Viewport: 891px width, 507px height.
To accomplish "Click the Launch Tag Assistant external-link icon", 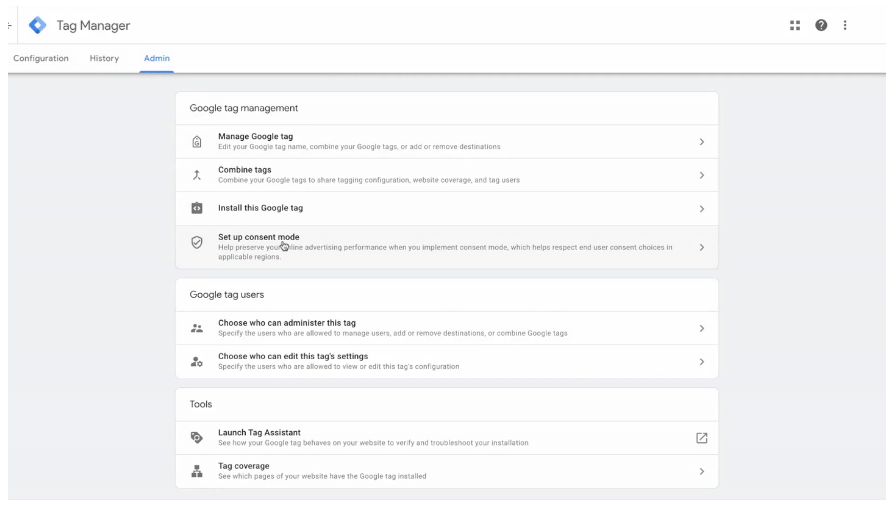I will pyautogui.click(x=701, y=438).
